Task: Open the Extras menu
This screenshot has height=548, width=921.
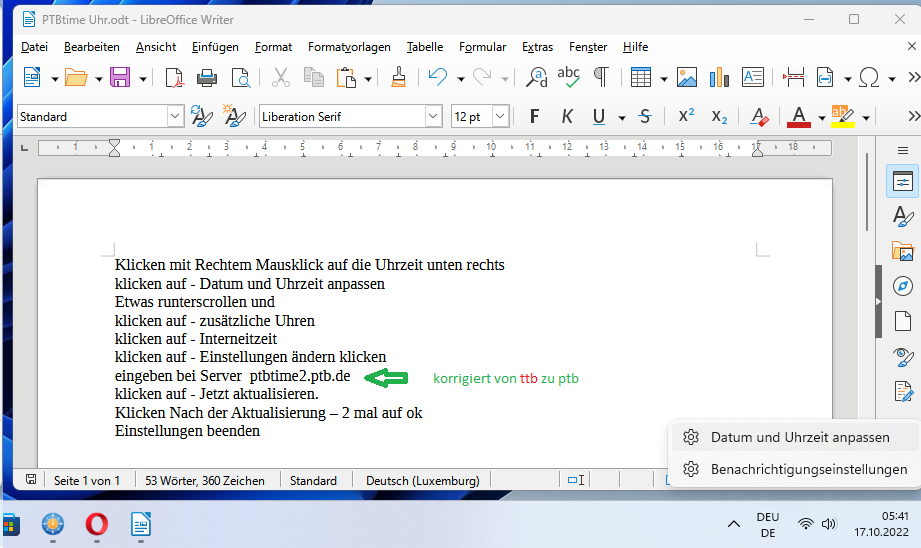Action: tap(537, 47)
